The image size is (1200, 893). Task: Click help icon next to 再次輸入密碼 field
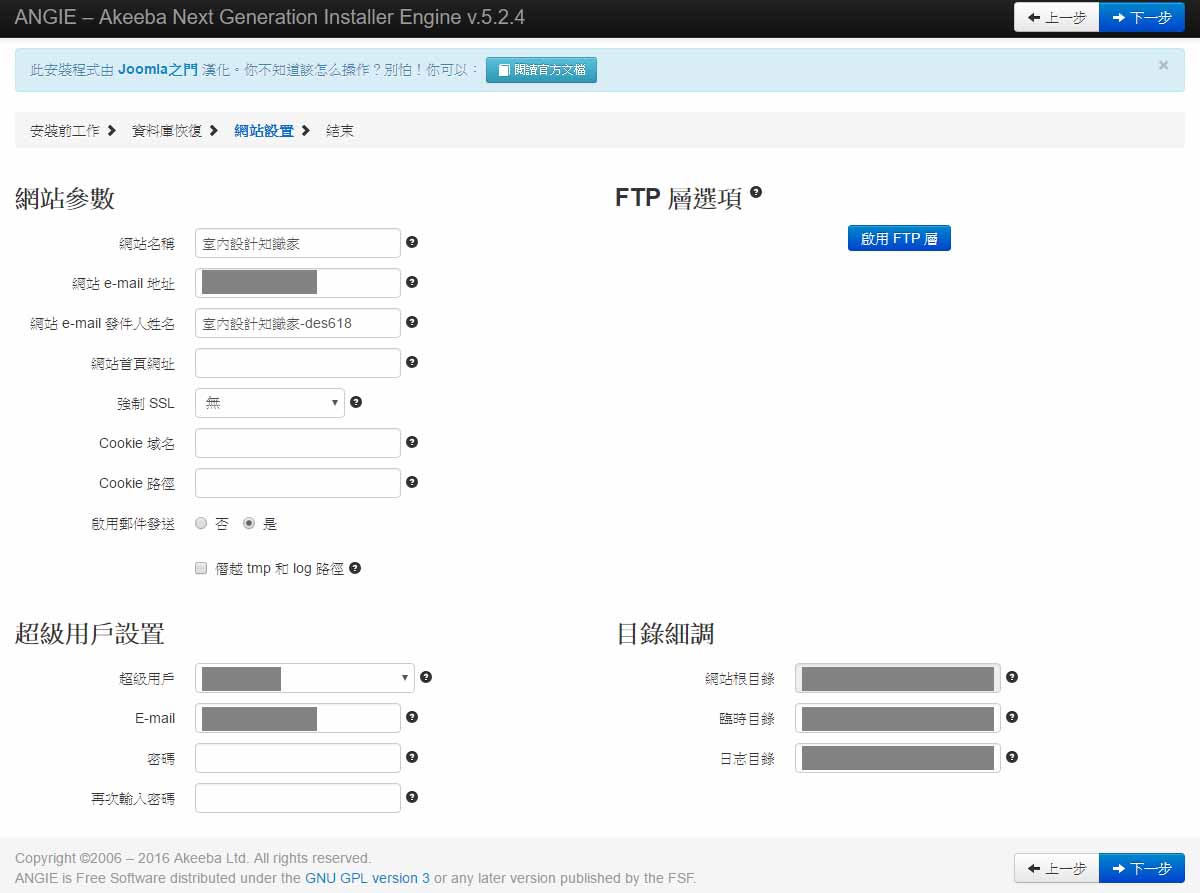(x=412, y=797)
